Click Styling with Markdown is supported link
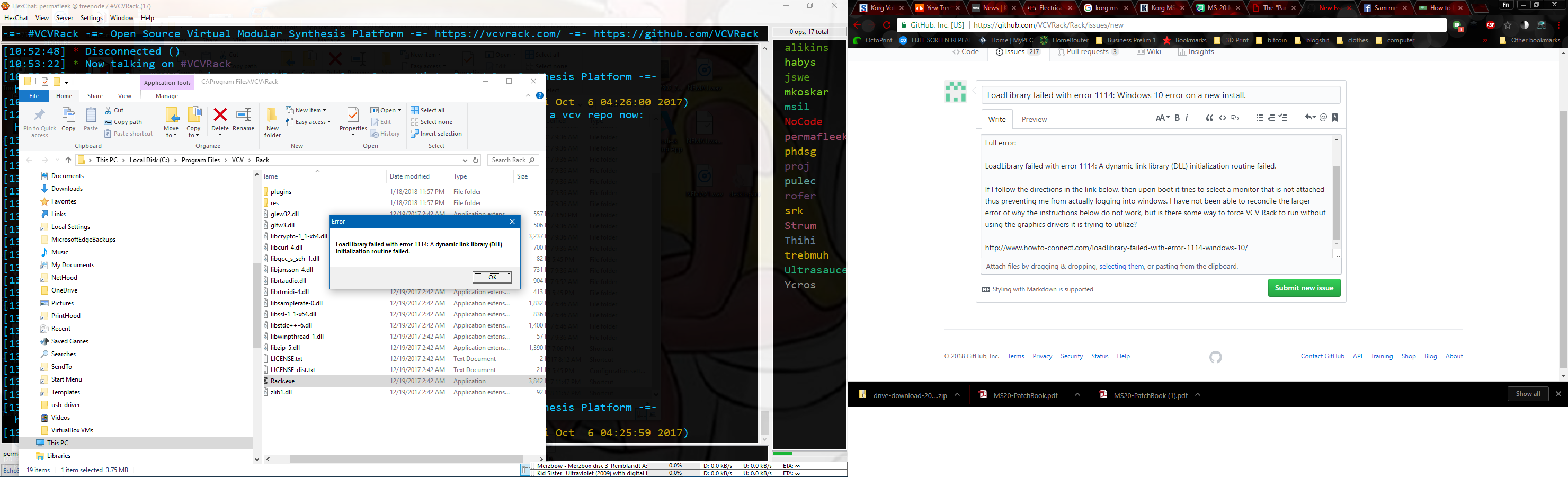Screen dimensions: 1568x477 coord(1037,289)
